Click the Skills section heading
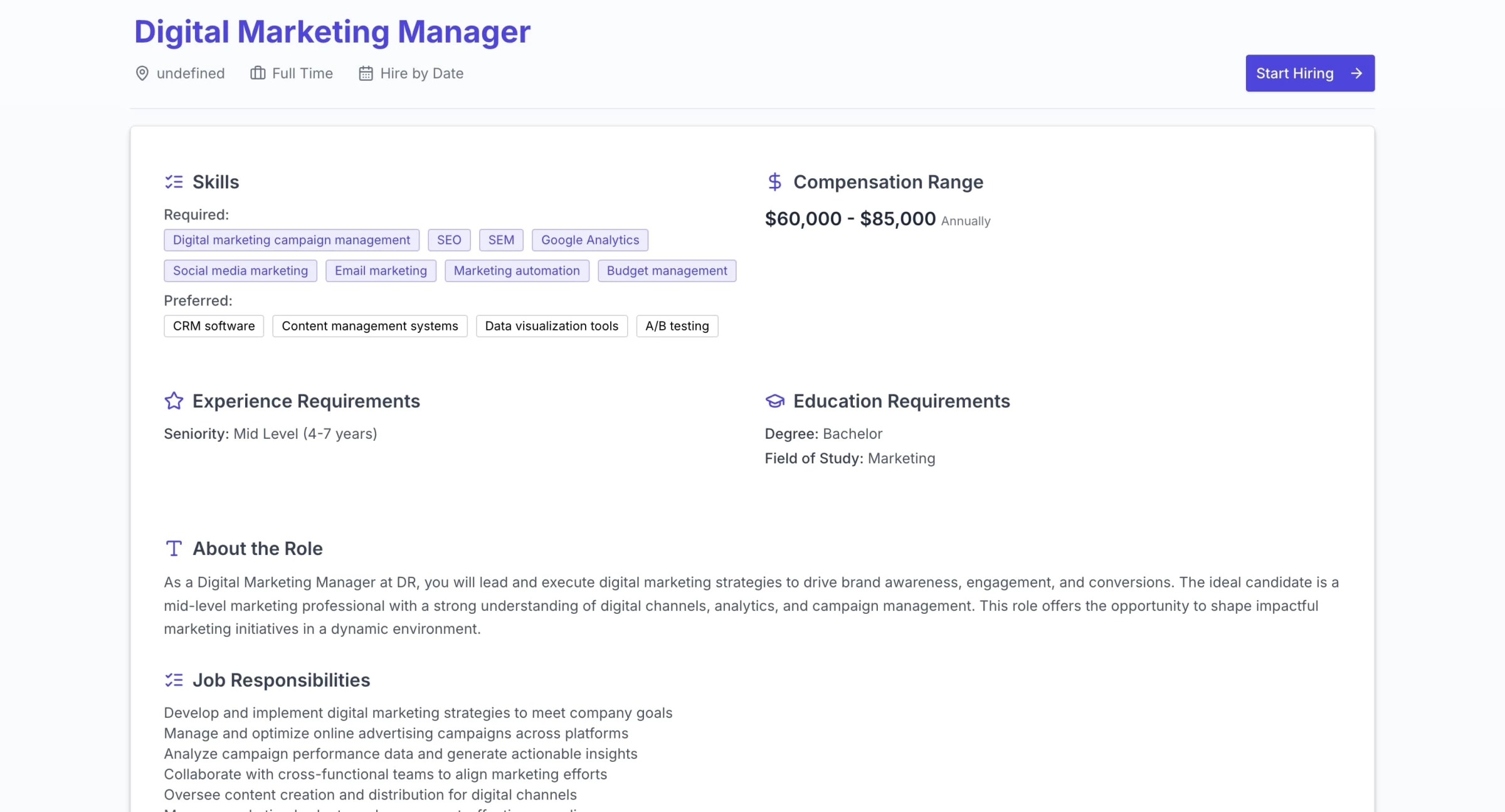The width and height of the screenshot is (1505, 812). click(216, 182)
